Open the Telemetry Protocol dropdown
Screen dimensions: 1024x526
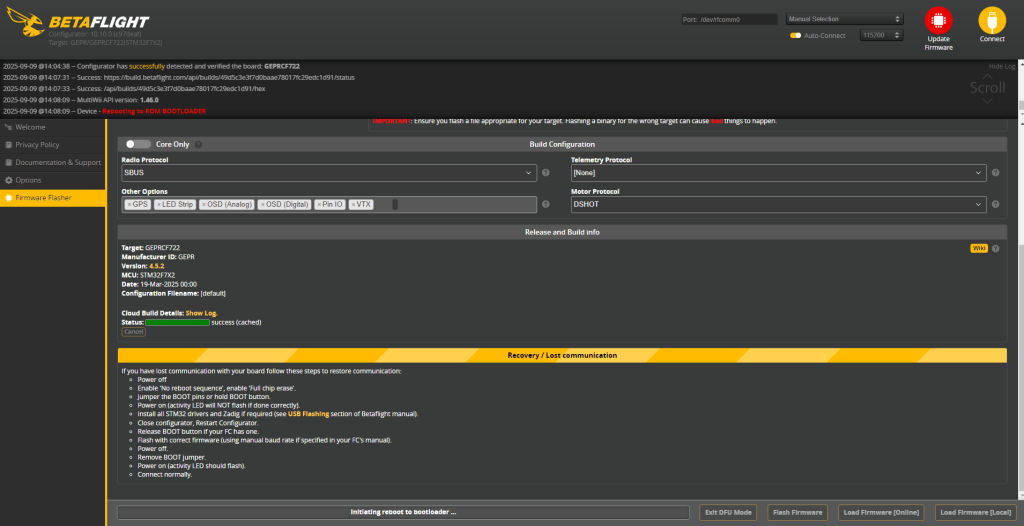(778, 173)
